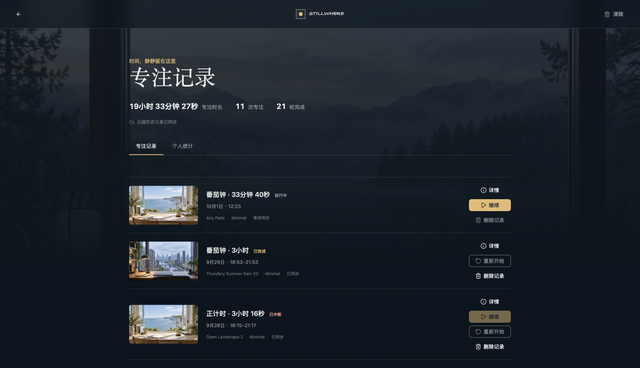The height and width of the screenshot is (368, 640).
Task: Click the Airy Pads sound tag
Action: (x=215, y=218)
